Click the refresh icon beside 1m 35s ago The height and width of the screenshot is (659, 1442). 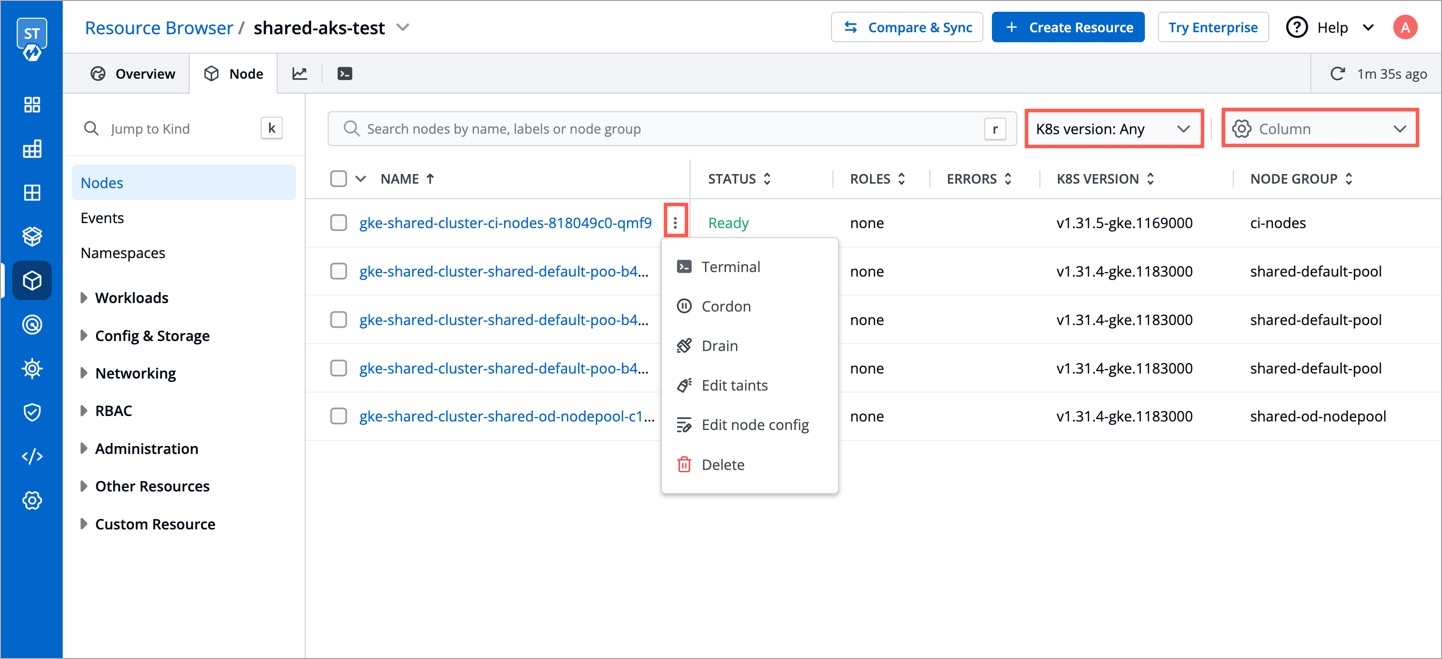click(x=1337, y=73)
